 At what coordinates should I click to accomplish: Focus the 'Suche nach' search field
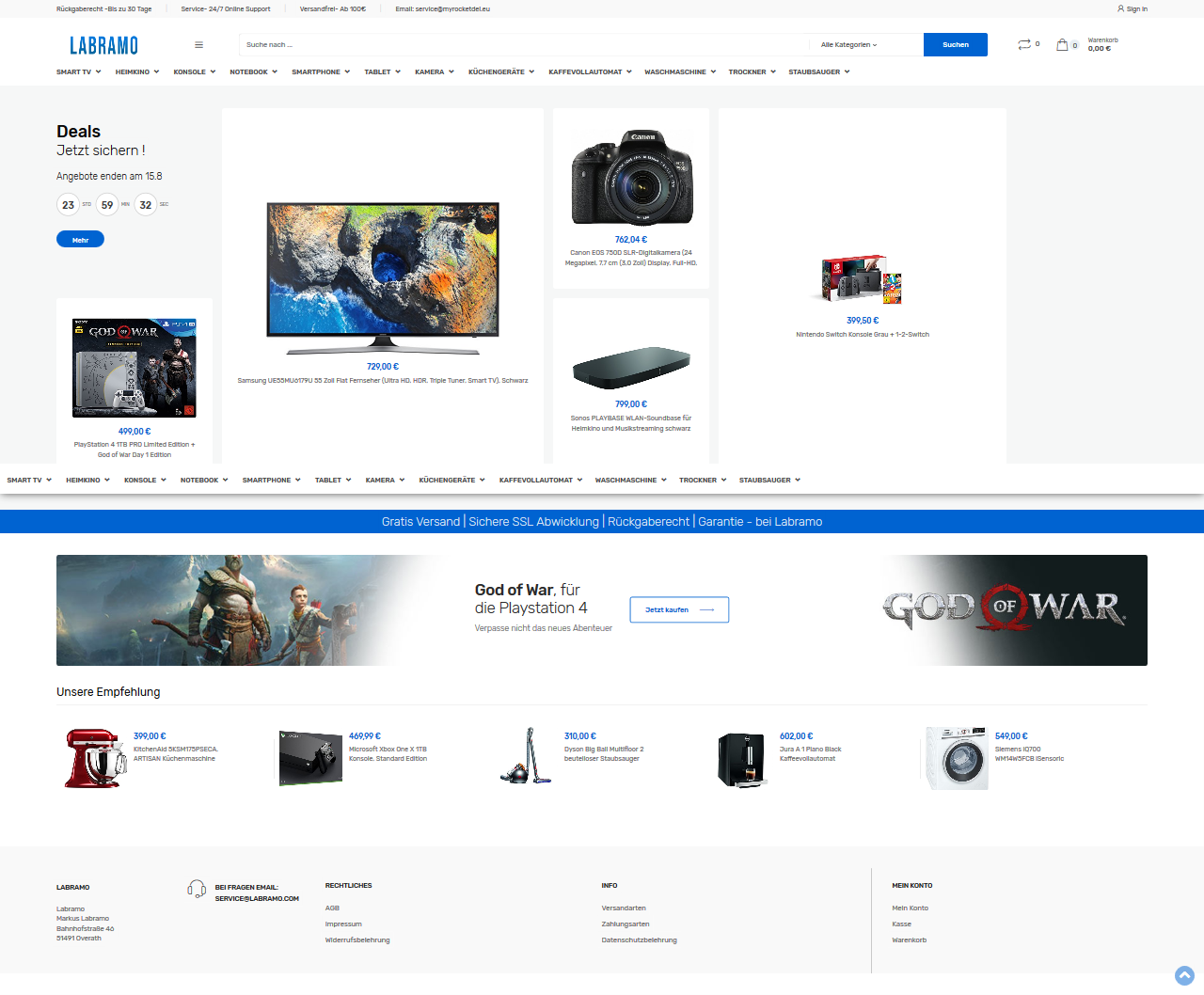pos(523,44)
